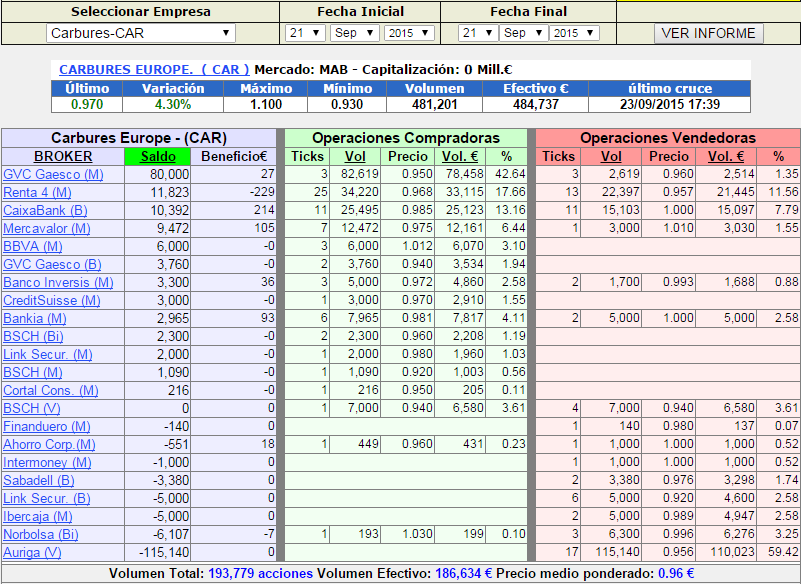Viewport: 801px width, 584px height.
Task: Click the Carbures Europe - (CAR) table title
Action: click(x=139, y=138)
